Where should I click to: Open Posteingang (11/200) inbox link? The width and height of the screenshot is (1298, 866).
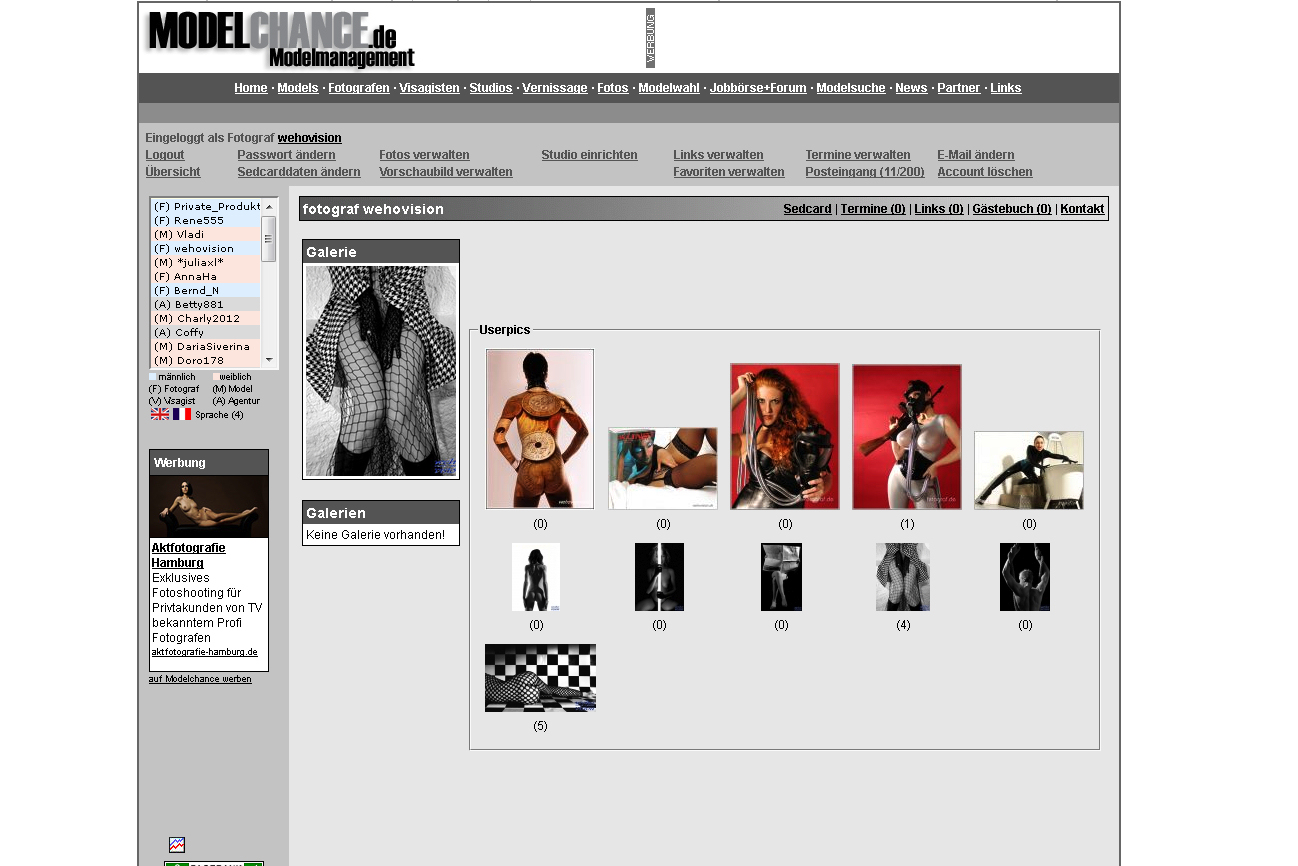(865, 172)
